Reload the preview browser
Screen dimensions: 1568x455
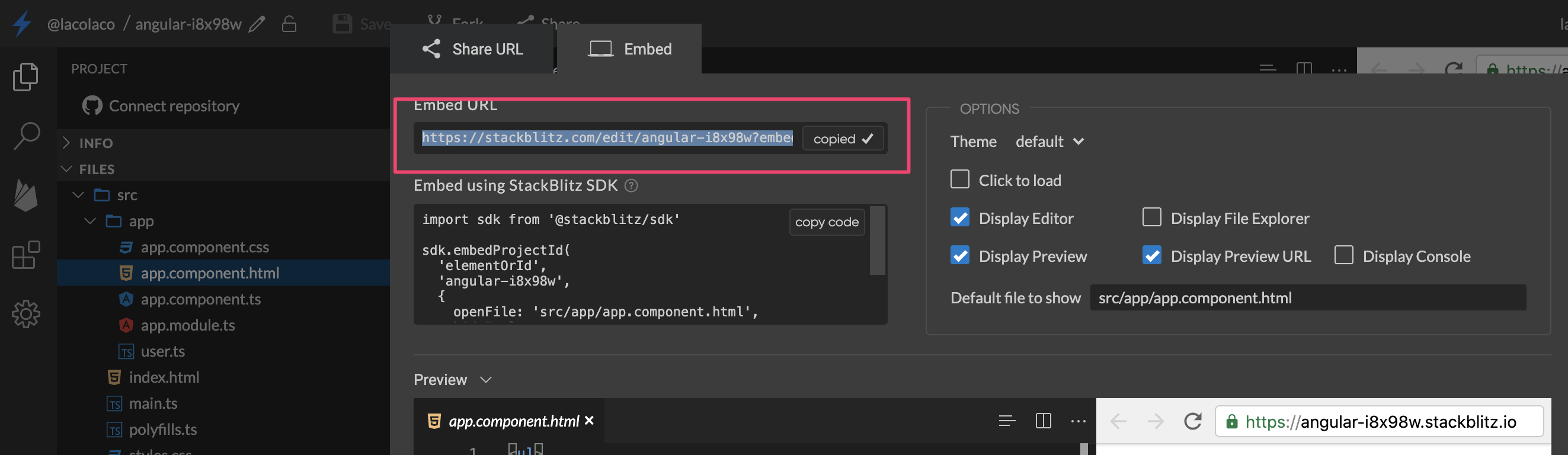(1192, 421)
